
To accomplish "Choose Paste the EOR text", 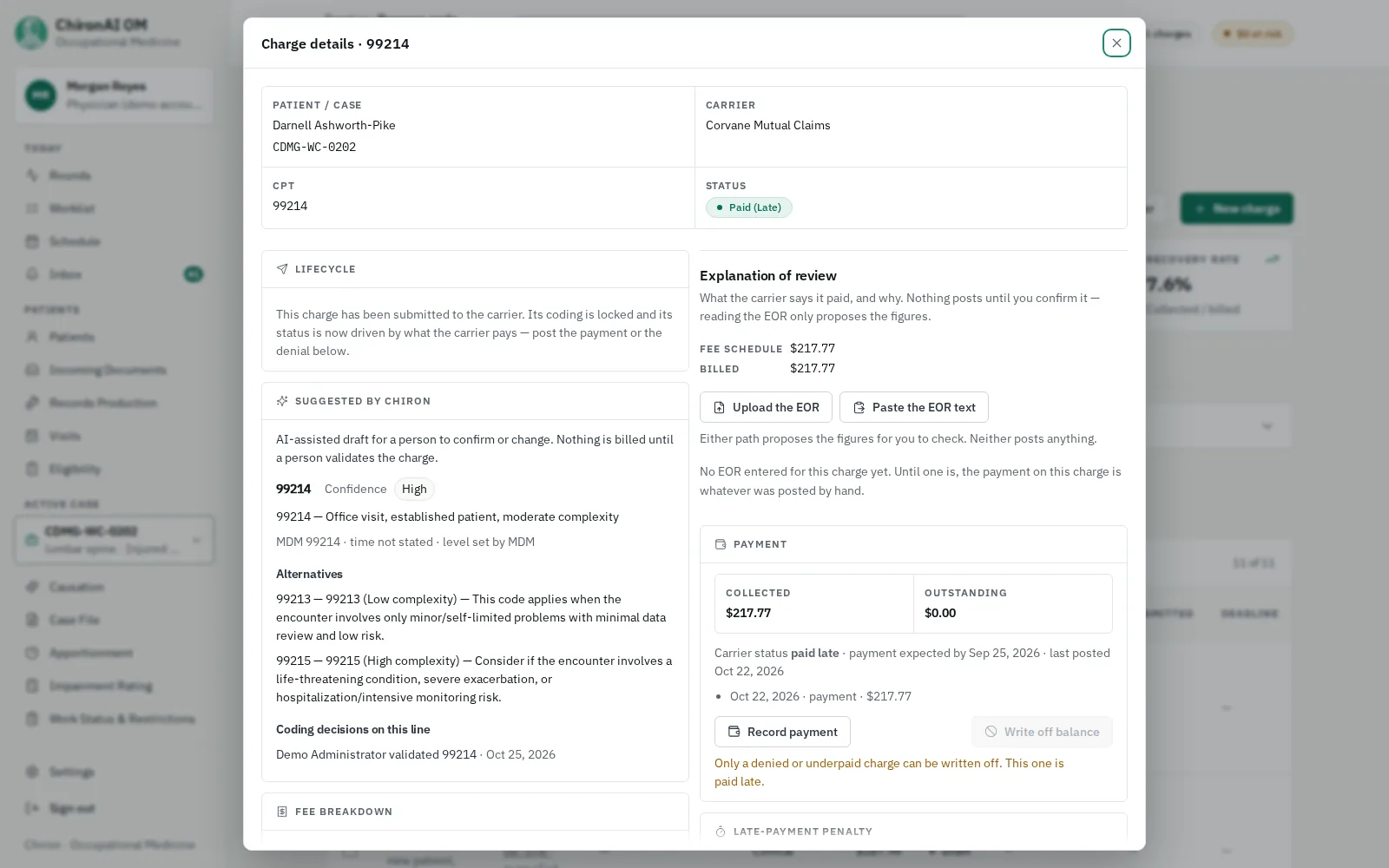I will [x=914, y=407].
